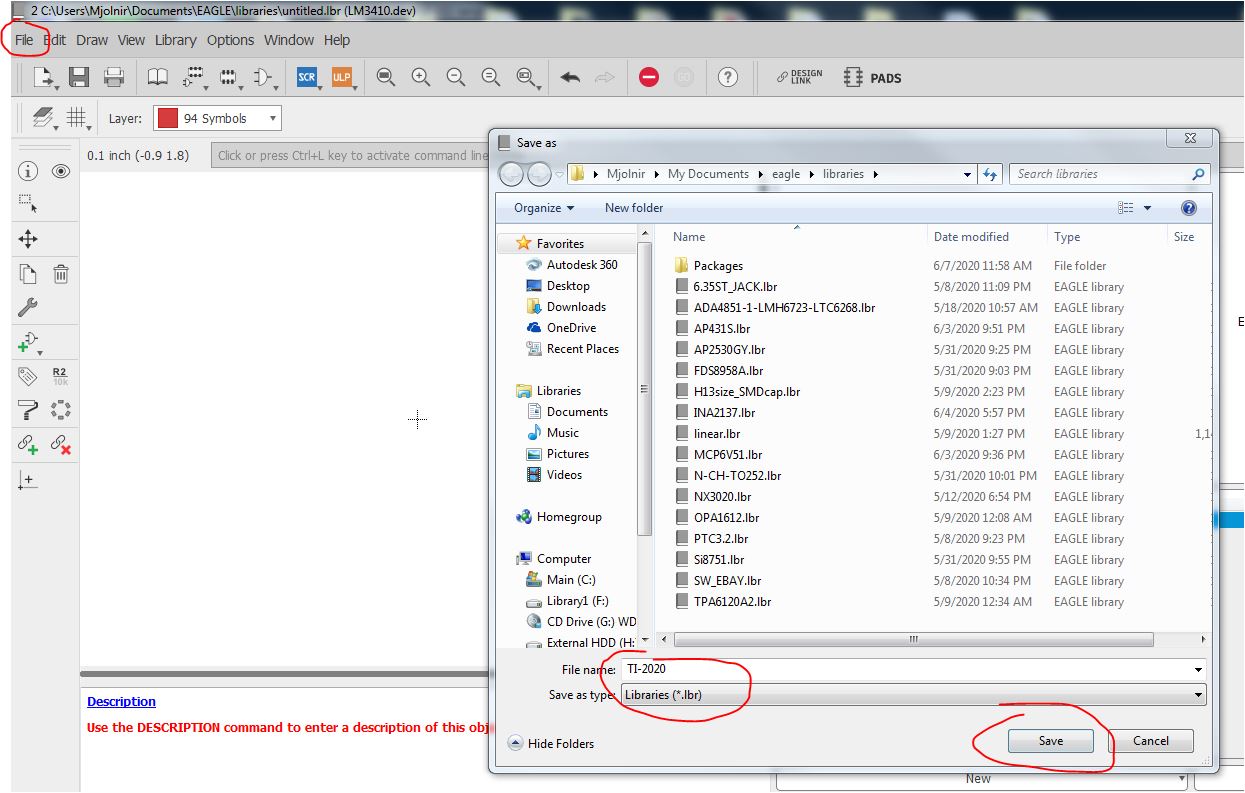Open the Library menu
The height and width of the screenshot is (793, 1245).
point(175,40)
